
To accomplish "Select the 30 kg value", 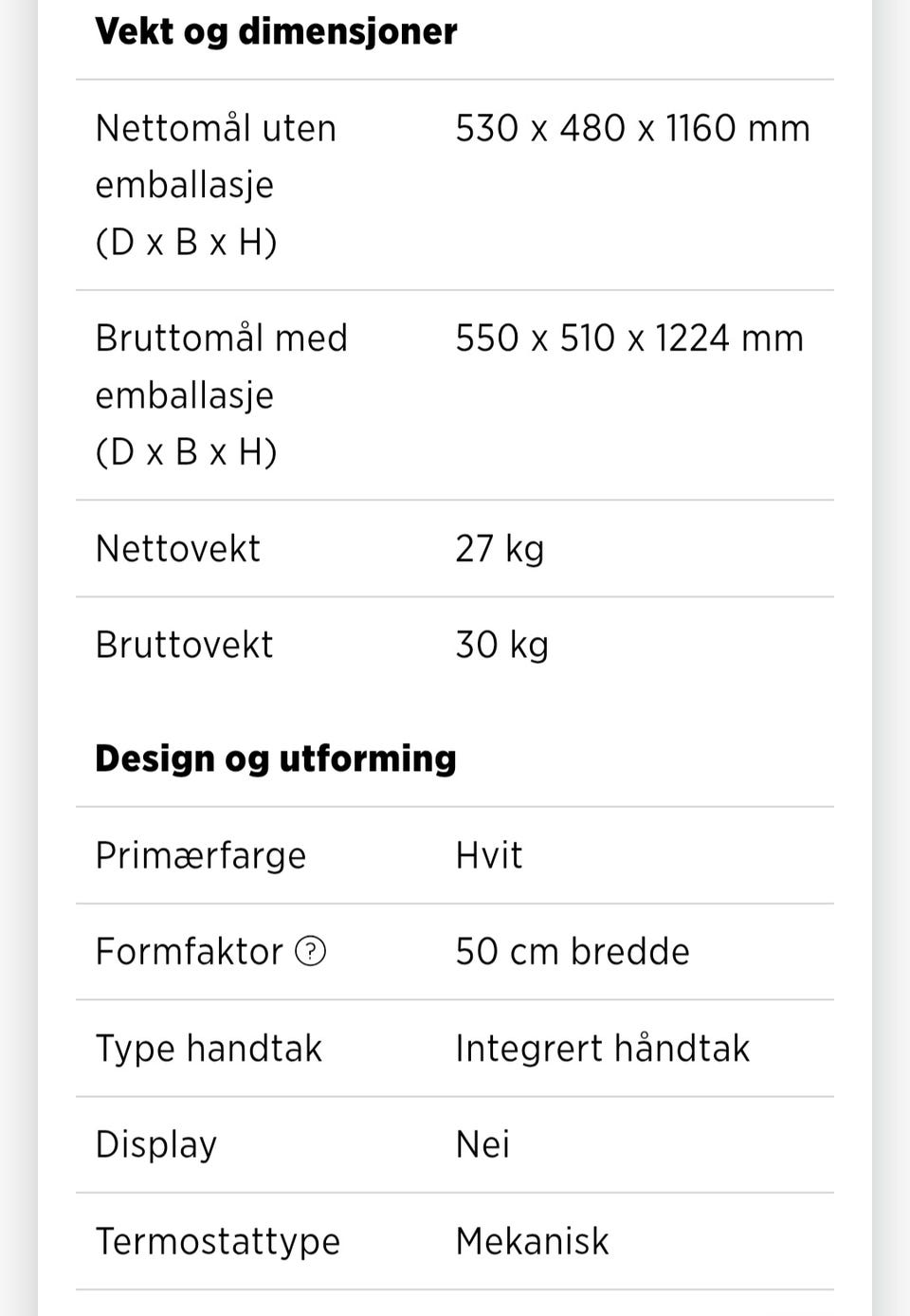I will 502,646.
